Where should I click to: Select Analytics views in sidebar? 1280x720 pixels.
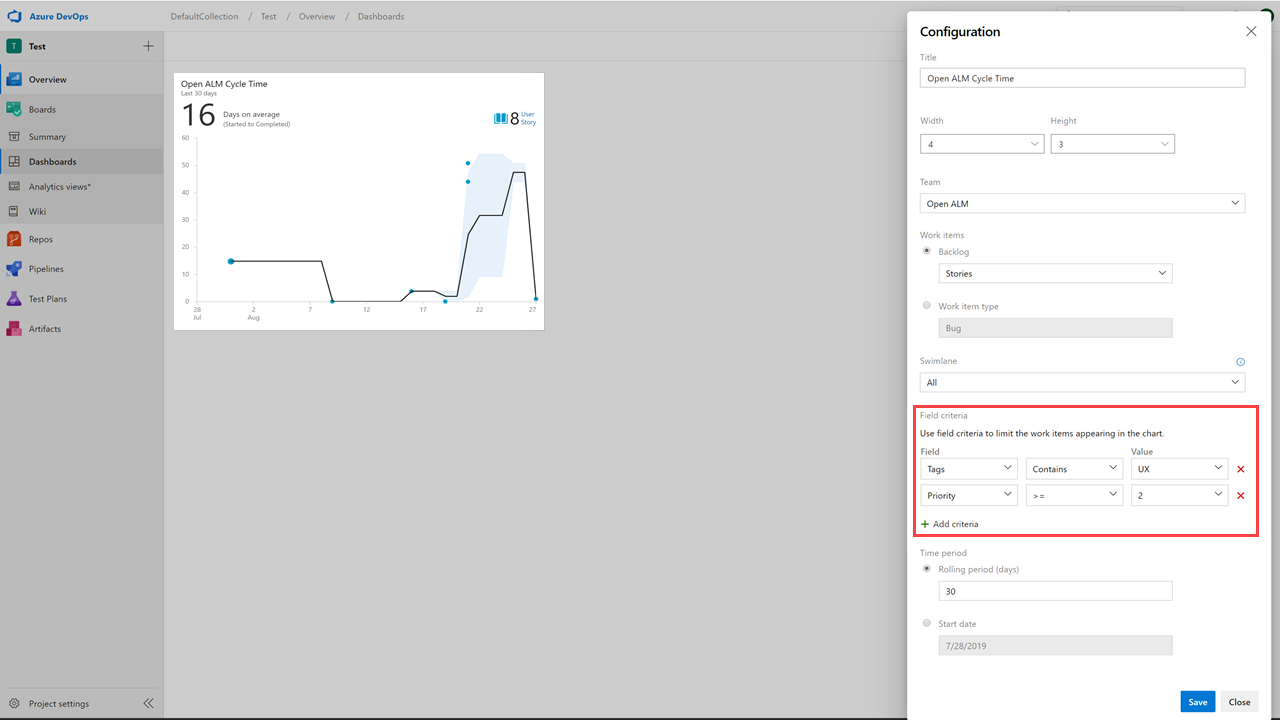[58, 186]
